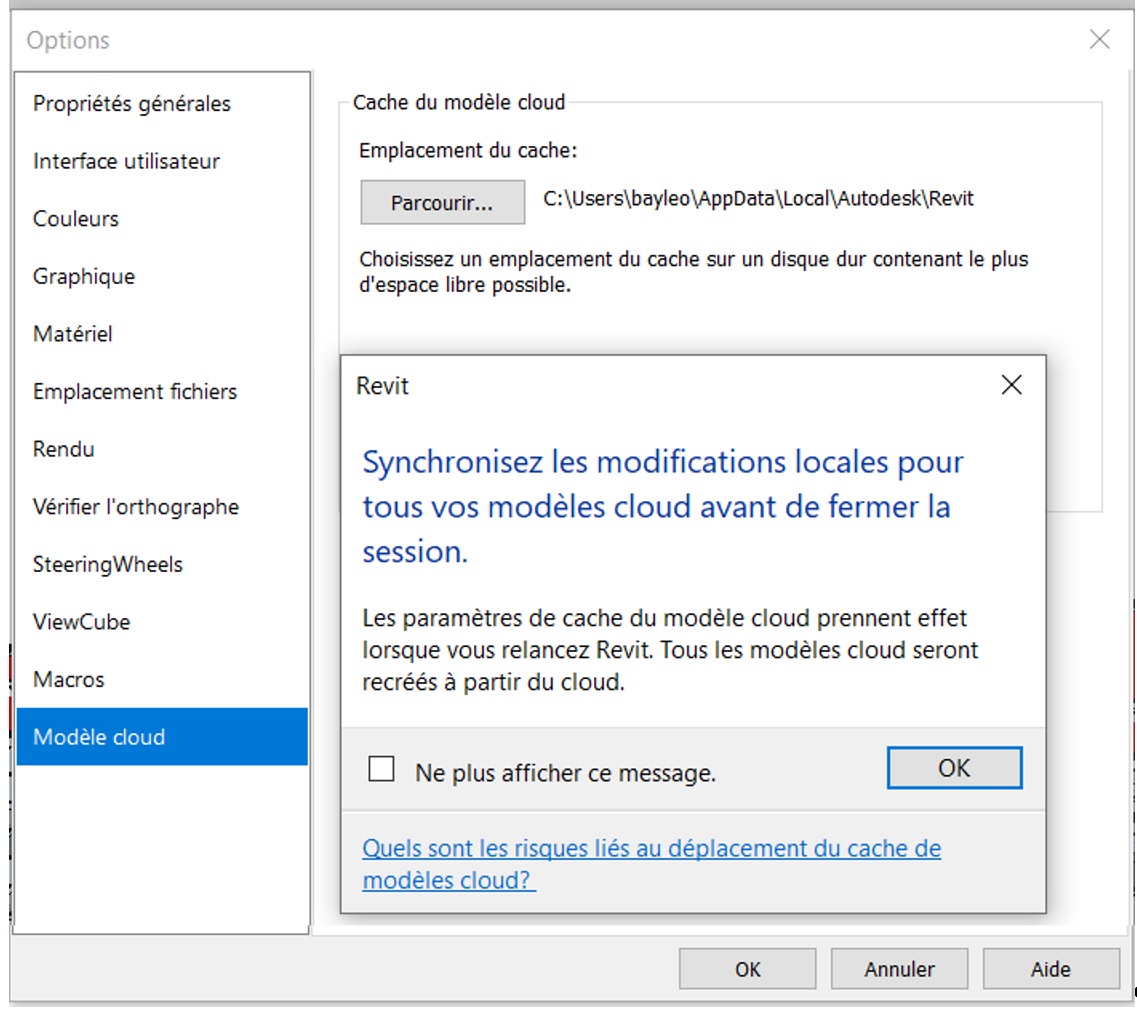Confirm the Revit warning with OK
Viewport: 1137px width, 1009px height.
click(954, 768)
